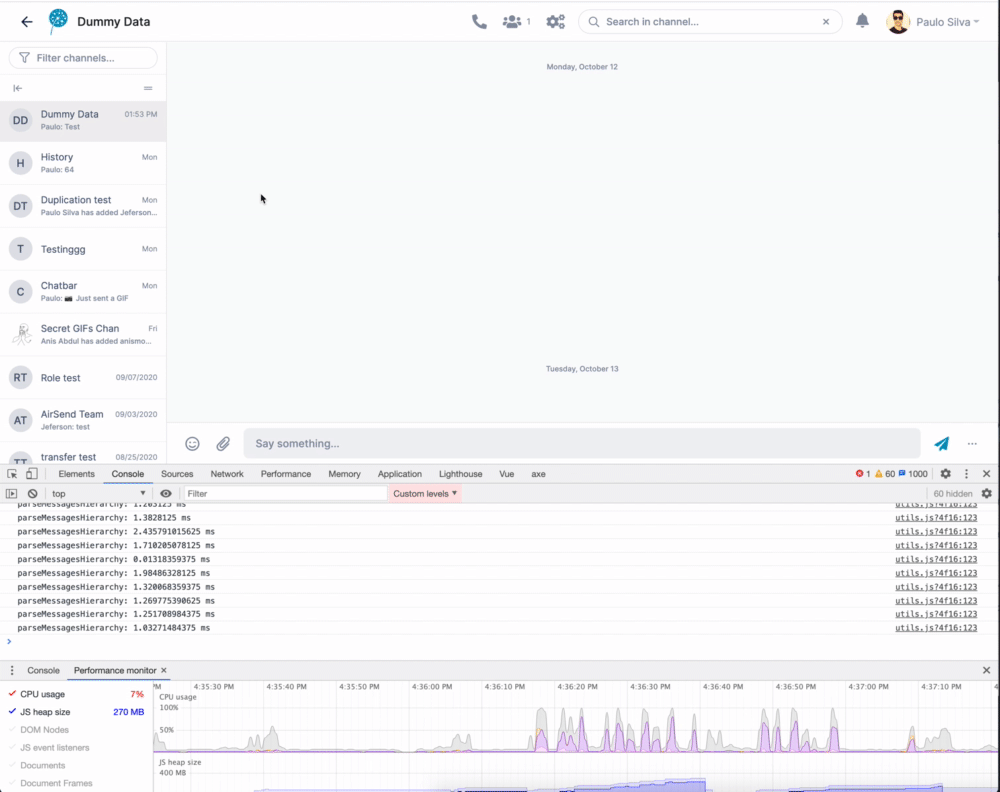Screen dimensions: 1000x792
Task: Select the History channel
Action: 83,163
